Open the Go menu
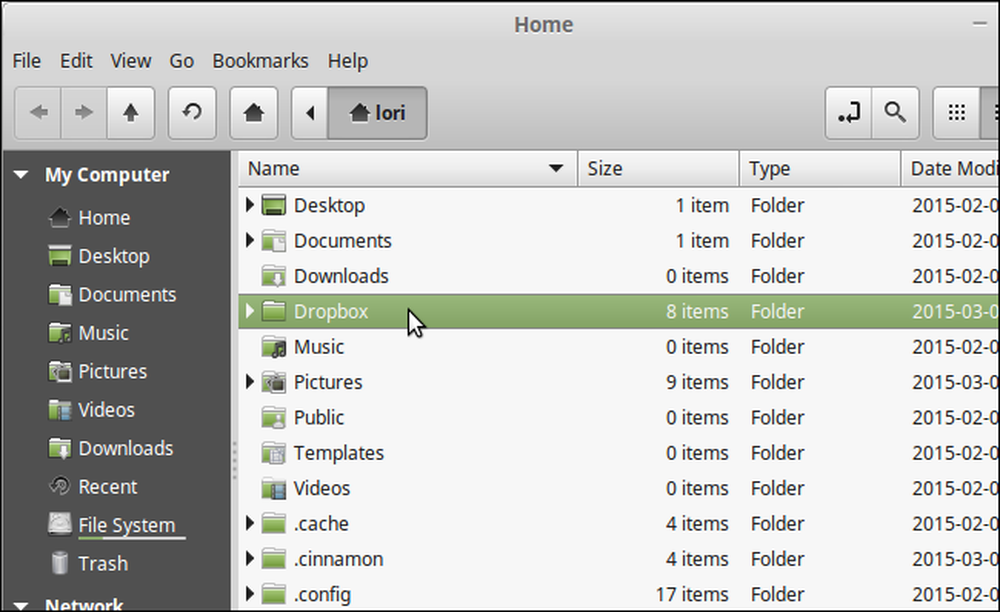This screenshot has width=1000, height=612. tap(181, 61)
